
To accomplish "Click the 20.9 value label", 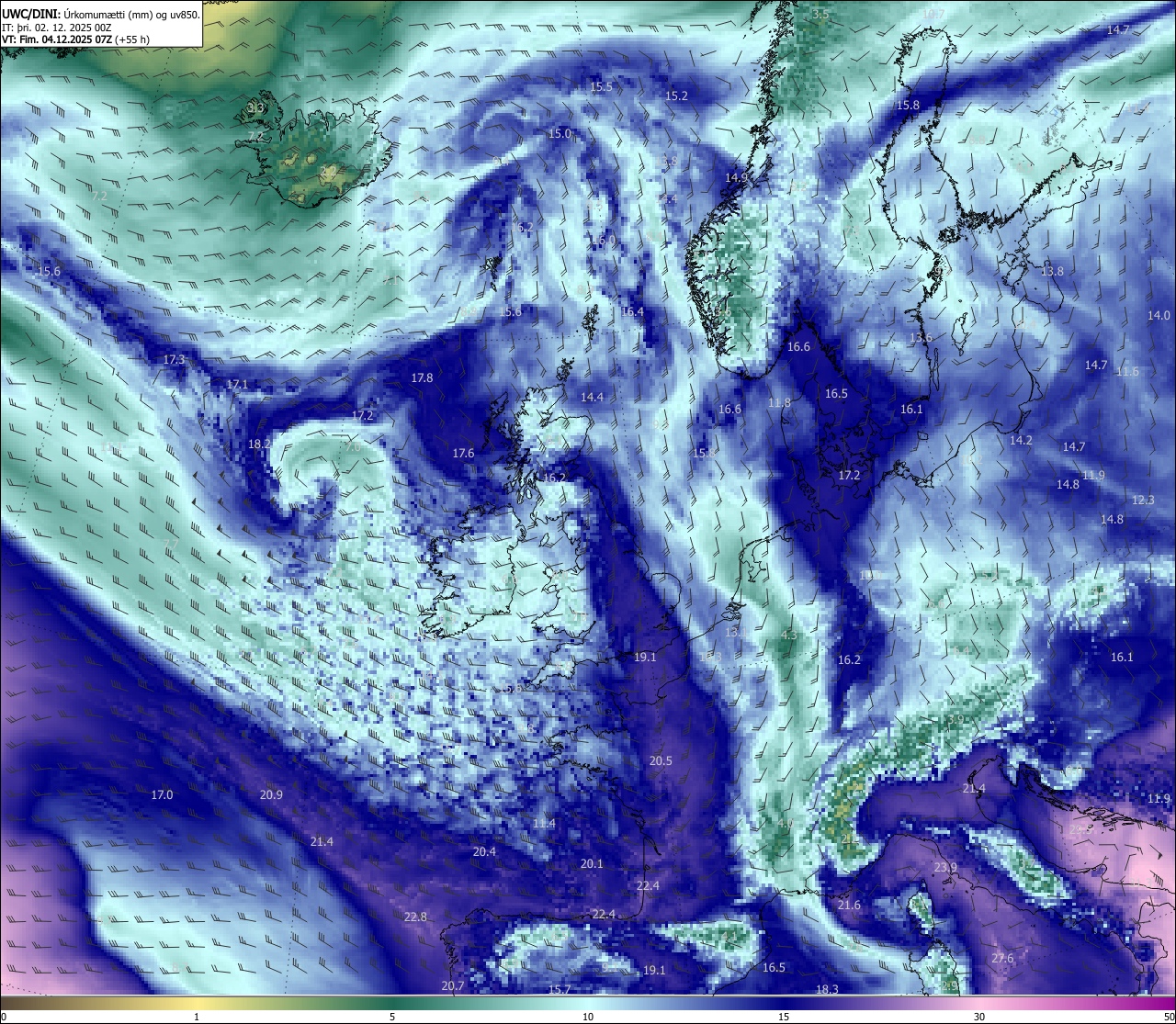I will (x=271, y=794).
